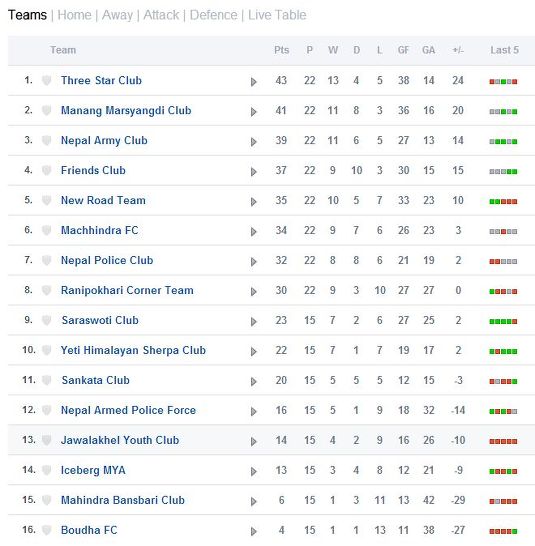The image size is (535, 546).
Task: Select the Defence tab
Action: (213, 15)
